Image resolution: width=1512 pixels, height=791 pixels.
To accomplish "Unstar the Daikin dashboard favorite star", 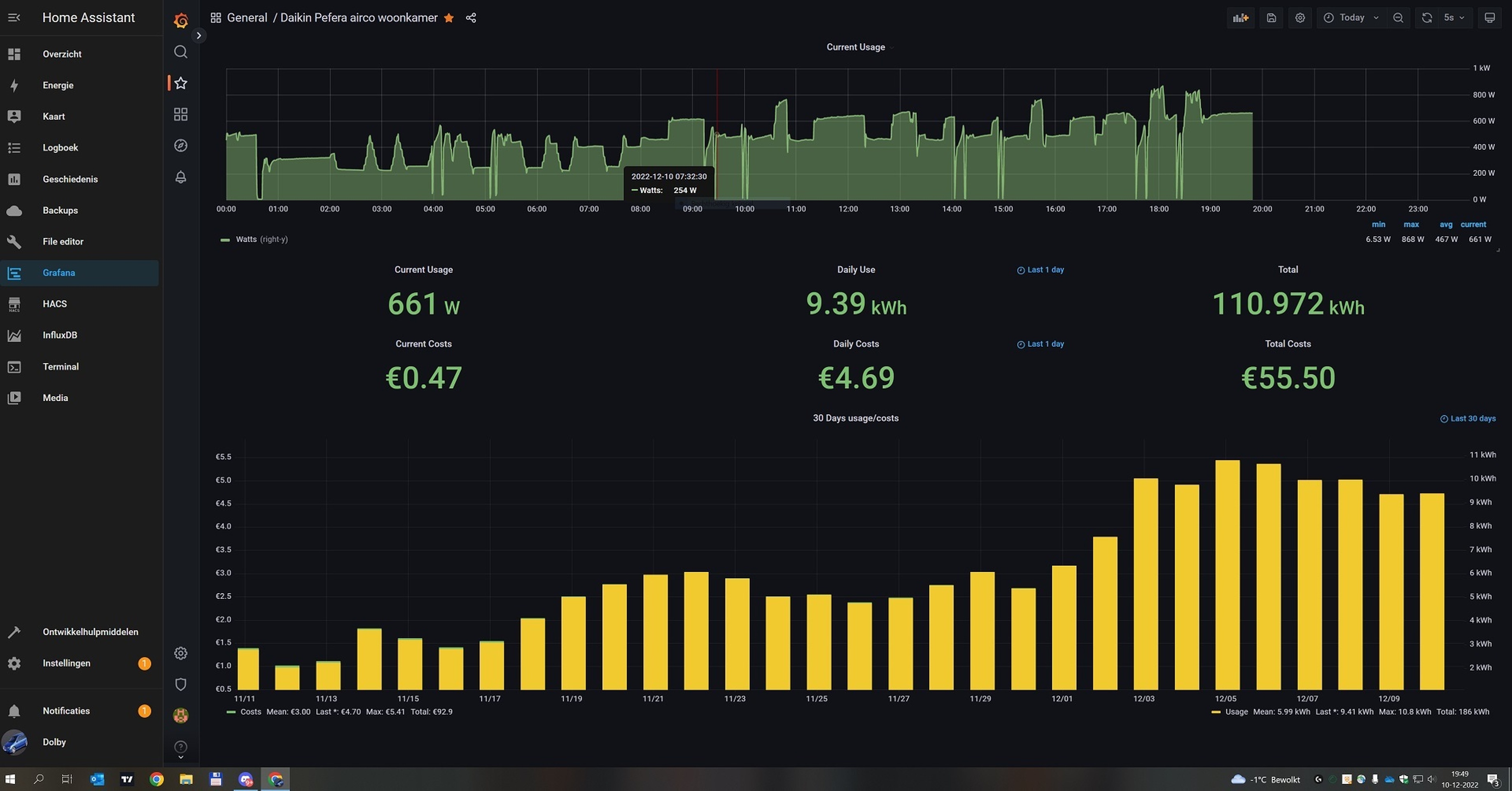I will 449,18.
